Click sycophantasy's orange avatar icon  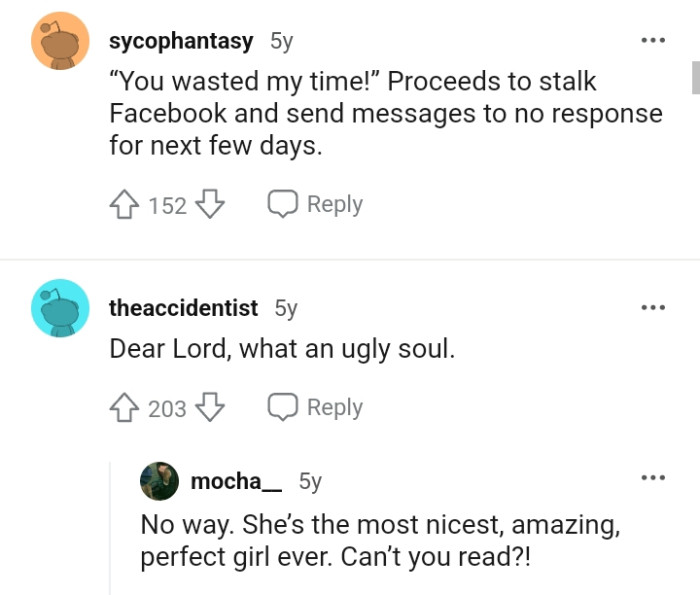[x=61, y=41]
